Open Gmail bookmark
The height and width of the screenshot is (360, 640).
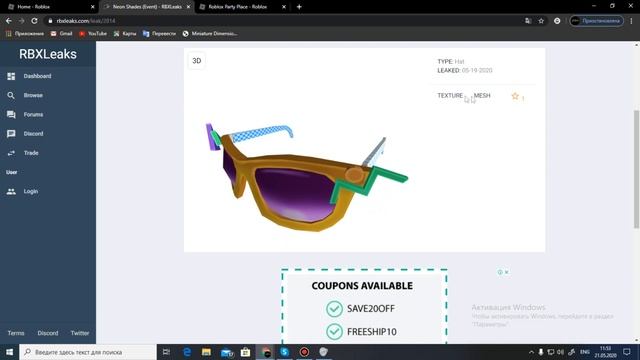click(61, 33)
